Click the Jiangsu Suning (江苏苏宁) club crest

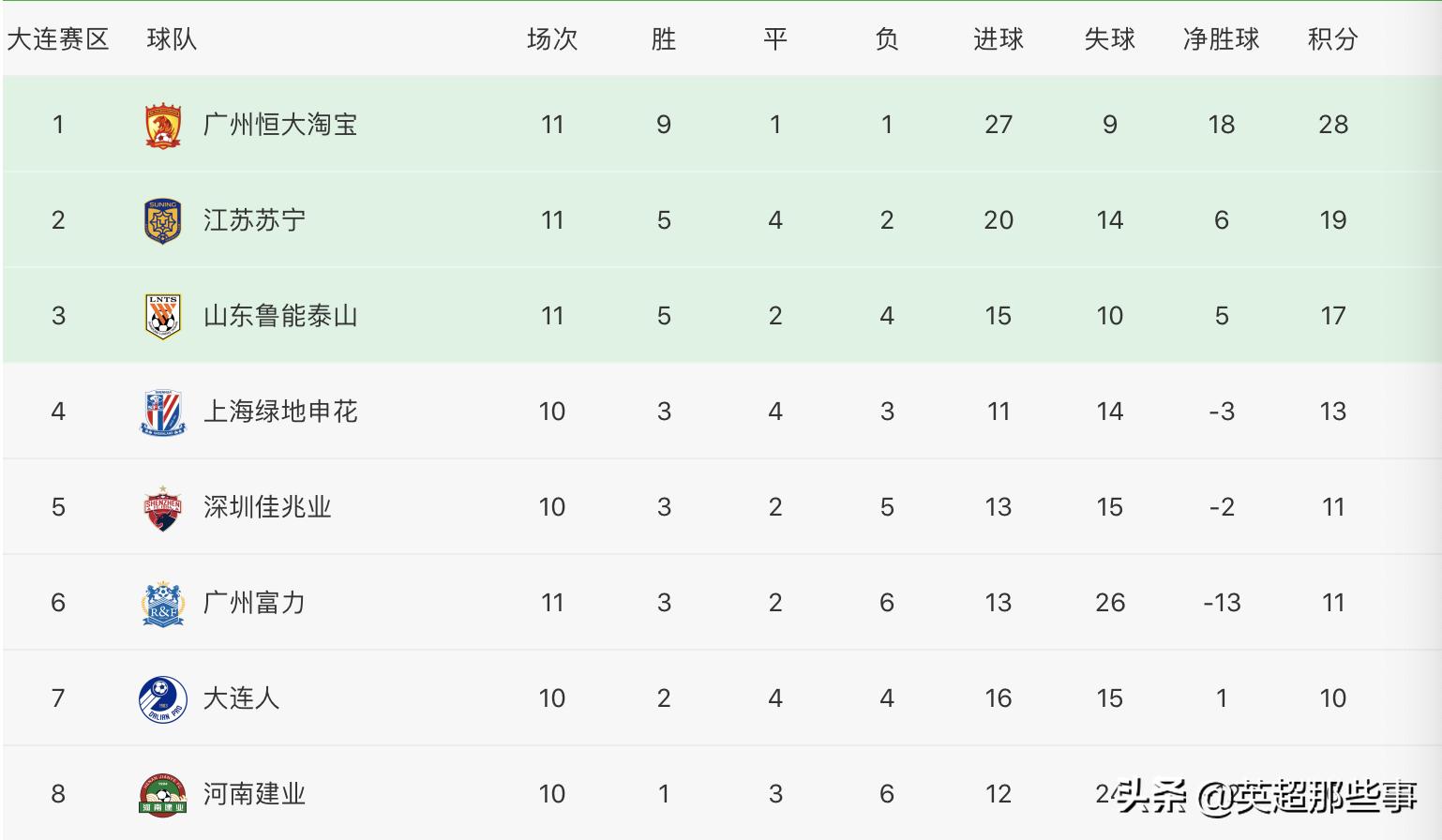[x=163, y=221]
